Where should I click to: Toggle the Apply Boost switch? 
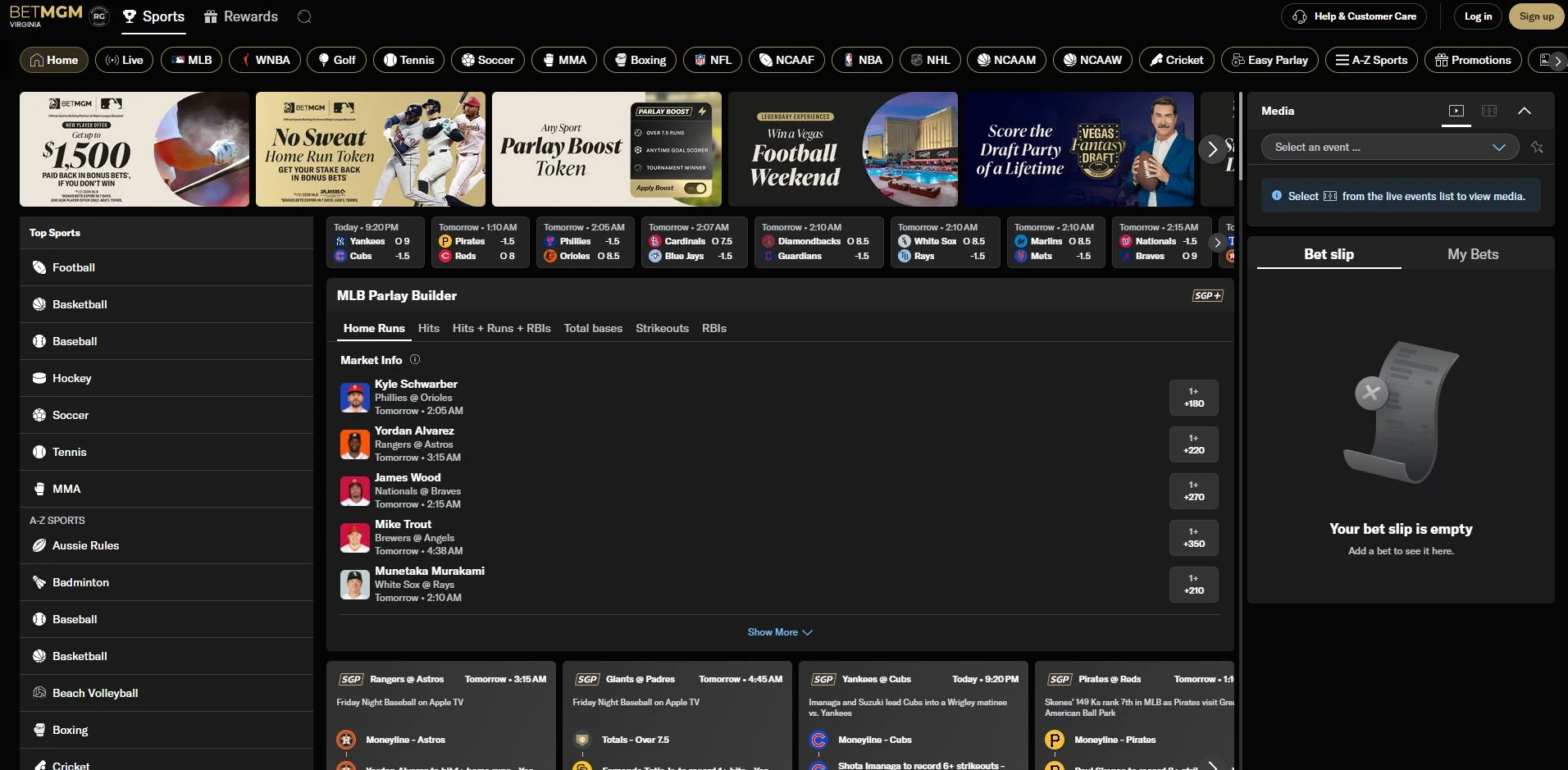[x=695, y=188]
